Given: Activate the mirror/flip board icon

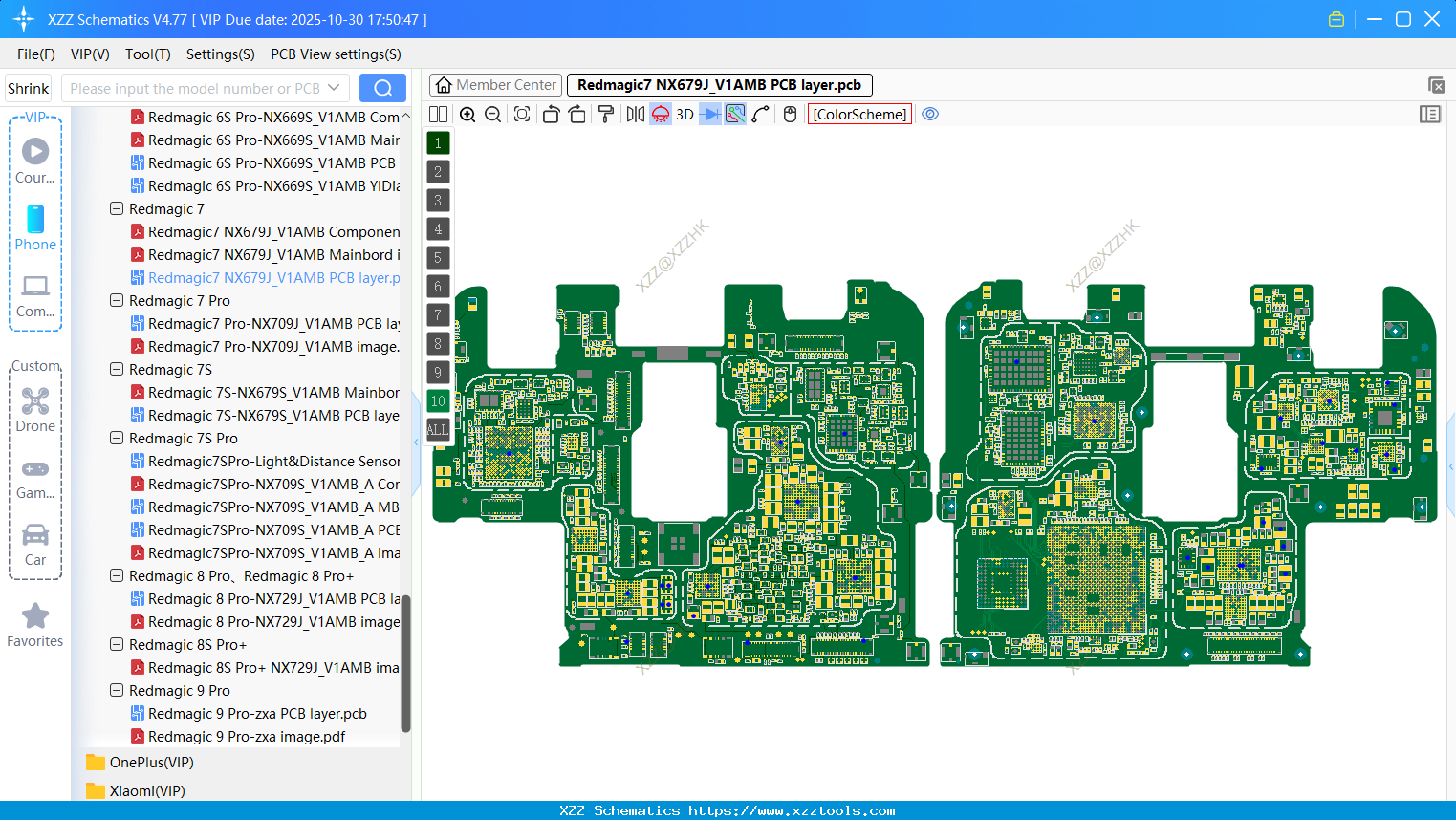Looking at the screenshot, I should tap(634, 114).
